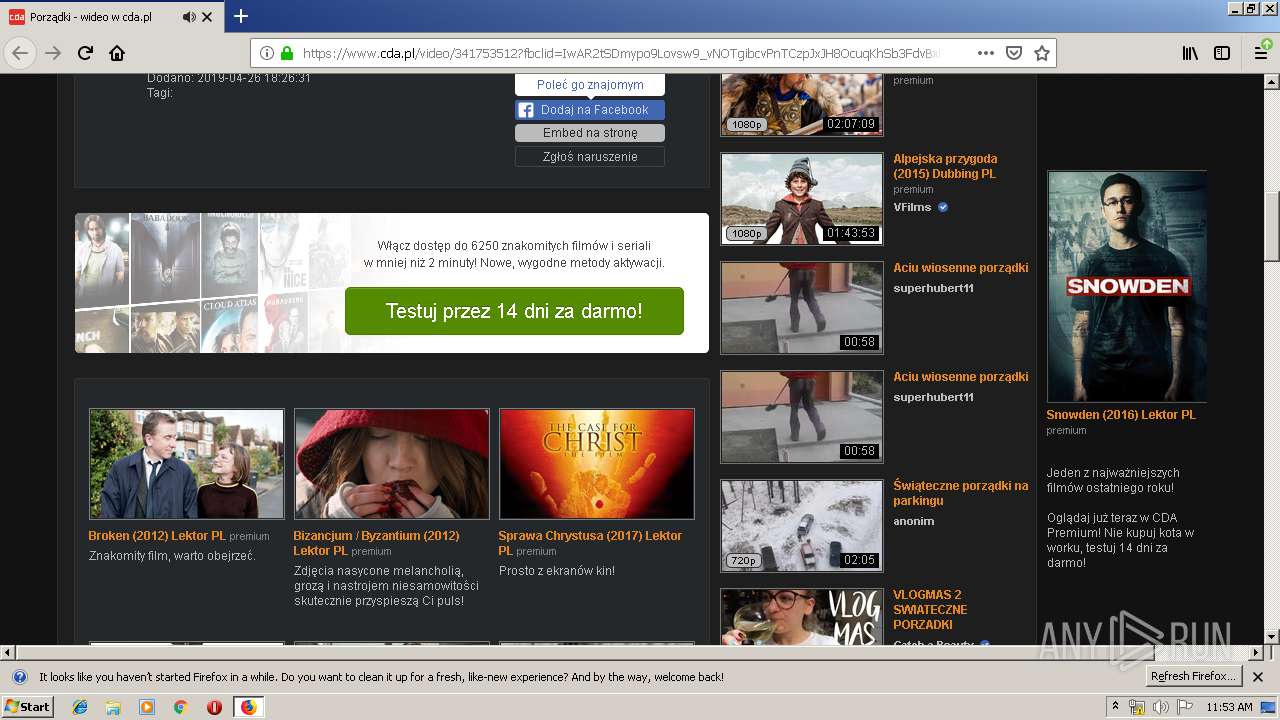Open Bizancjum movie thumbnail
The height and width of the screenshot is (720, 1280).
(392, 464)
